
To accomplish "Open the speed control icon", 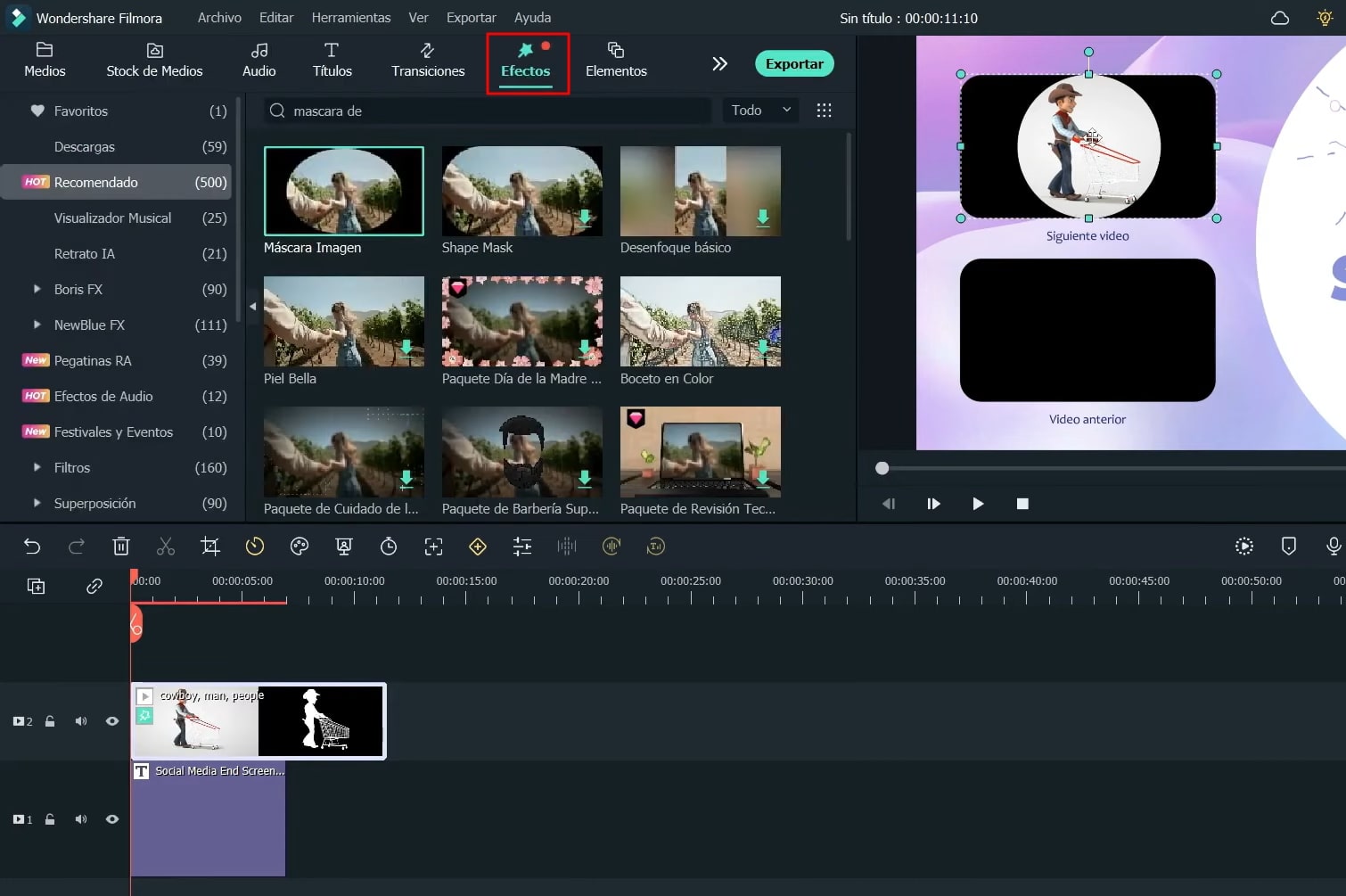I will click(x=255, y=547).
